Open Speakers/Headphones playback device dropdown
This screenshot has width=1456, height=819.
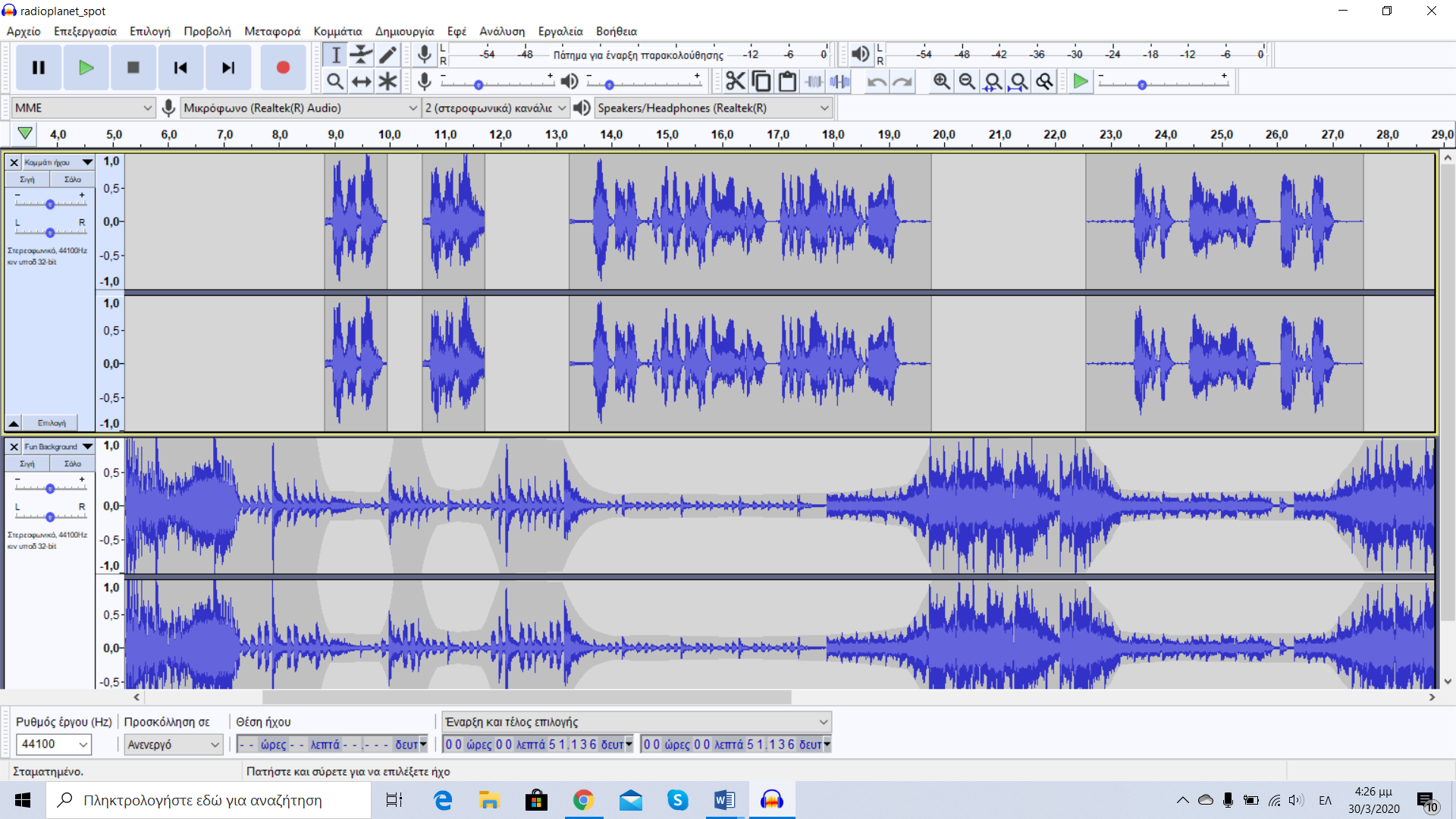click(714, 108)
